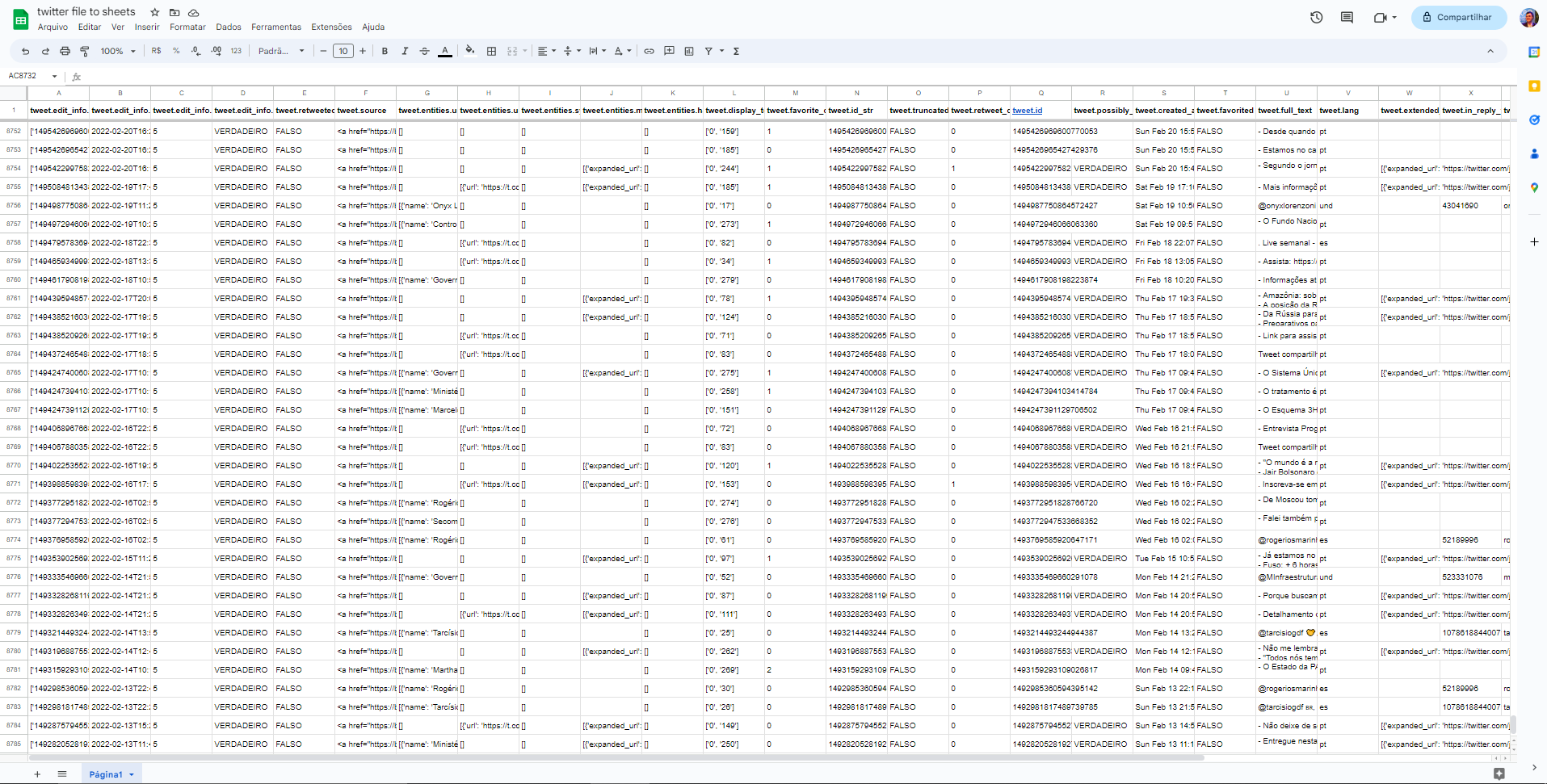Screen dimensions: 1547x784
Task: Click the name box showing AC8732
Action: click(x=26, y=75)
